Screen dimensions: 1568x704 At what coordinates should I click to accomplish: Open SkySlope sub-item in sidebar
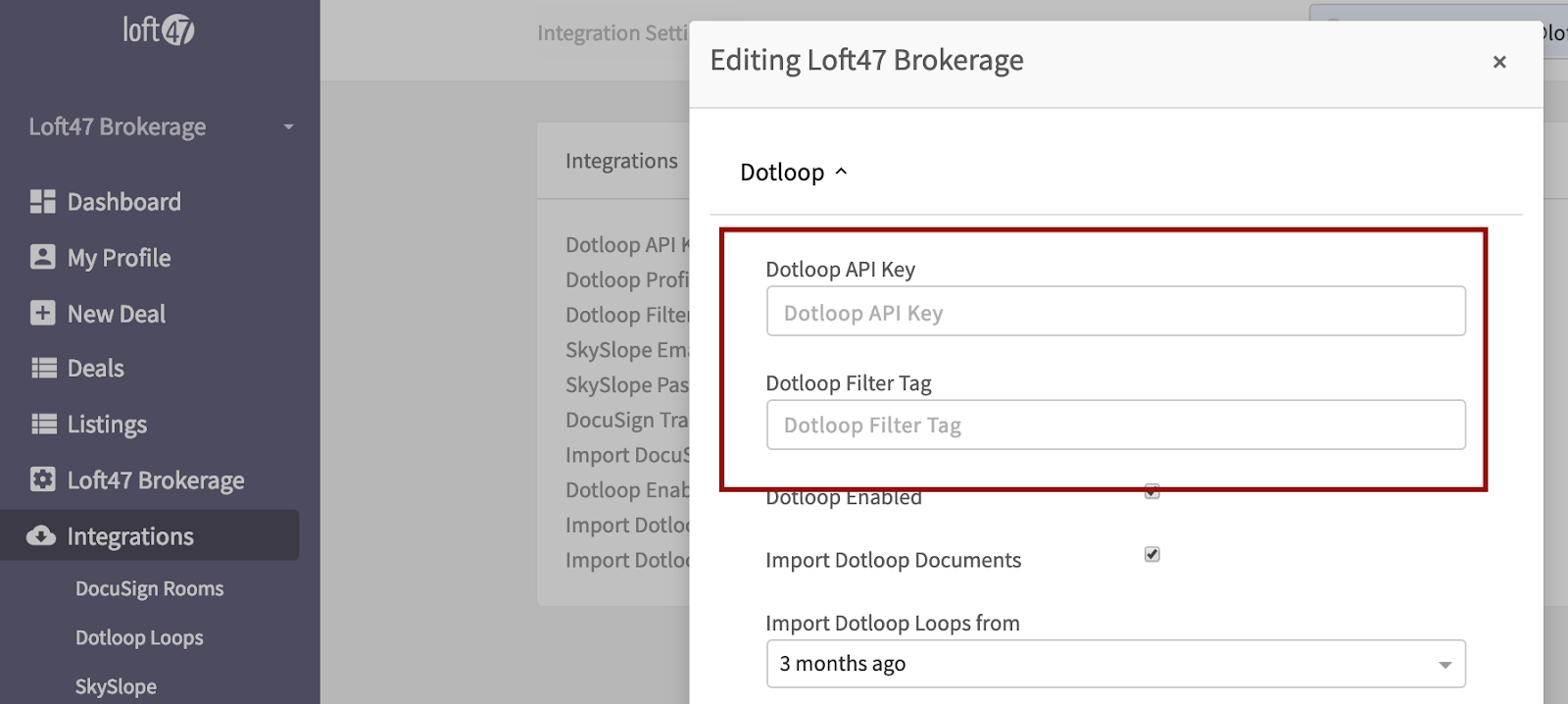coord(116,686)
